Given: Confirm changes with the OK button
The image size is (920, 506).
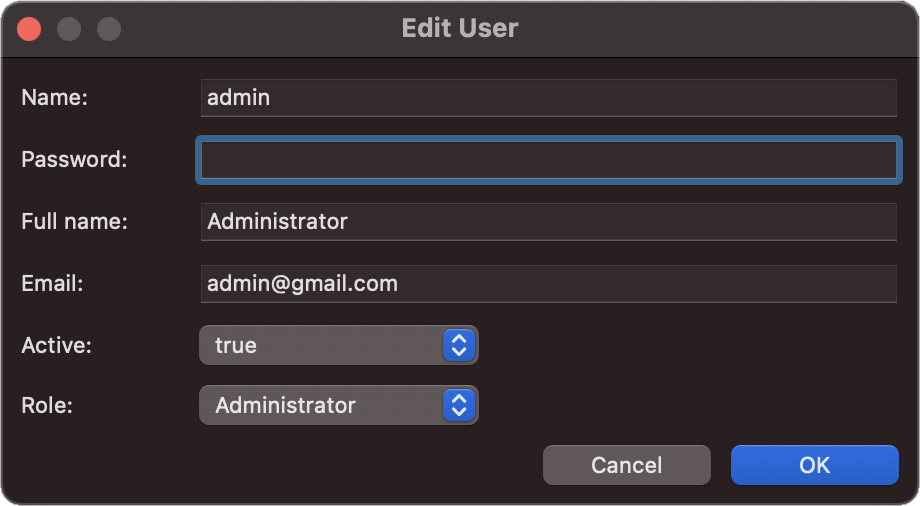Looking at the screenshot, I should 814,465.
